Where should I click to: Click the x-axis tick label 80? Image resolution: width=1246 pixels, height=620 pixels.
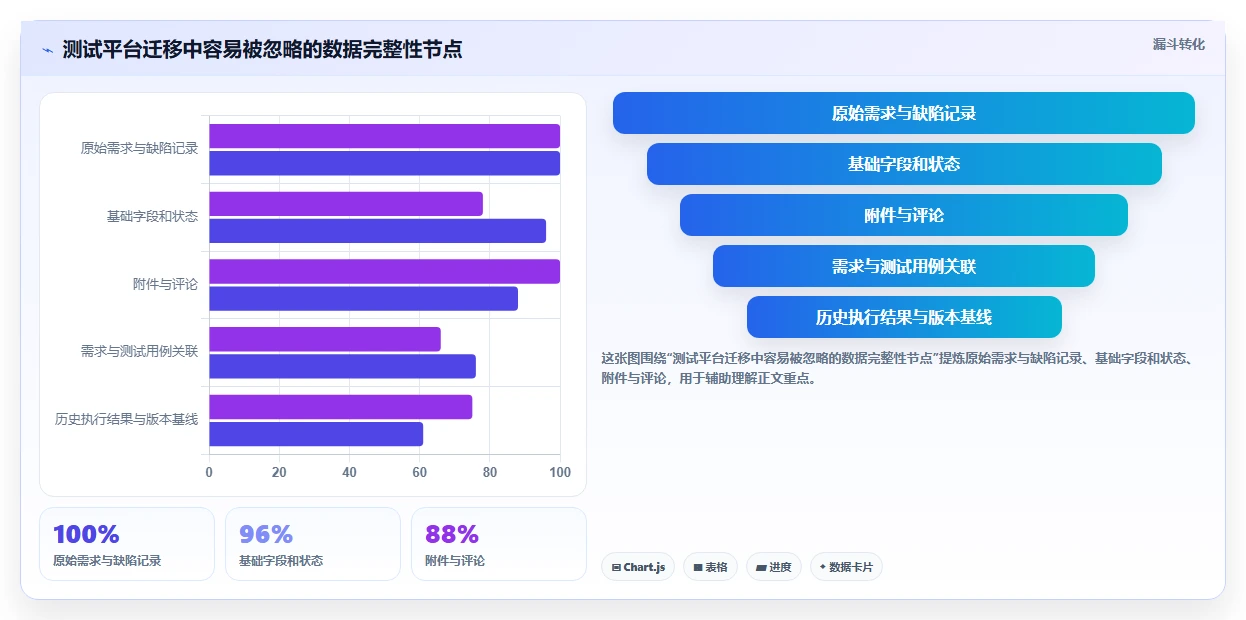click(490, 472)
